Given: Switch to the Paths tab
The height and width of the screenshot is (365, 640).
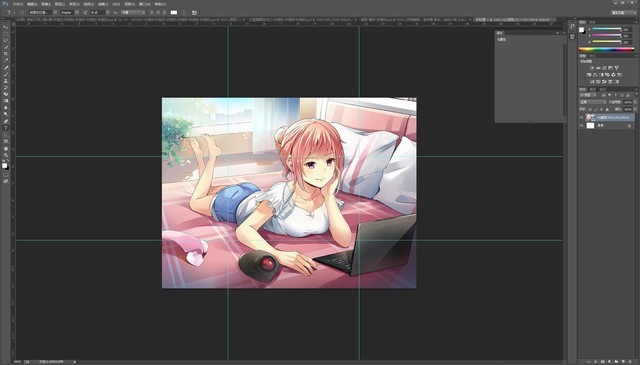Looking at the screenshot, I should coord(602,89).
